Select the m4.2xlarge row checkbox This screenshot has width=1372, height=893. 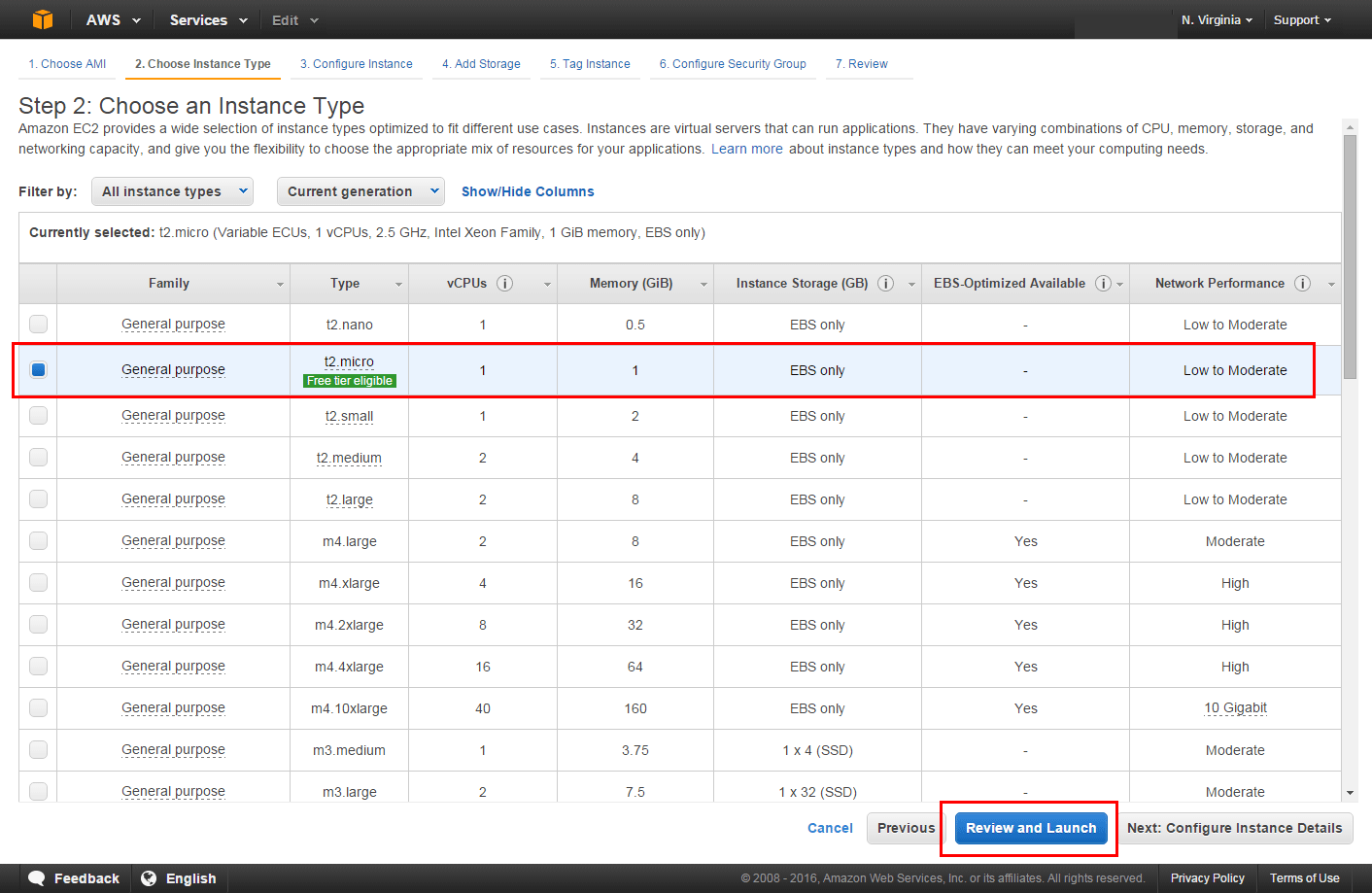point(38,624)
